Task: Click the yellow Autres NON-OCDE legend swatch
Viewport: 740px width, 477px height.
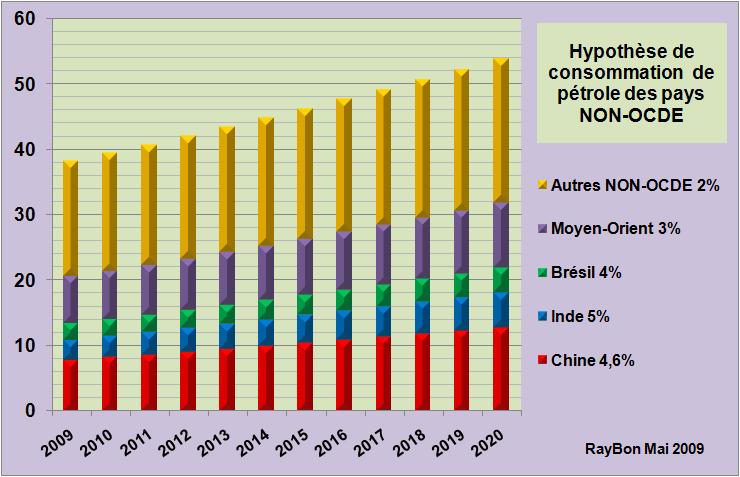Action: click(x=545, y=185)
